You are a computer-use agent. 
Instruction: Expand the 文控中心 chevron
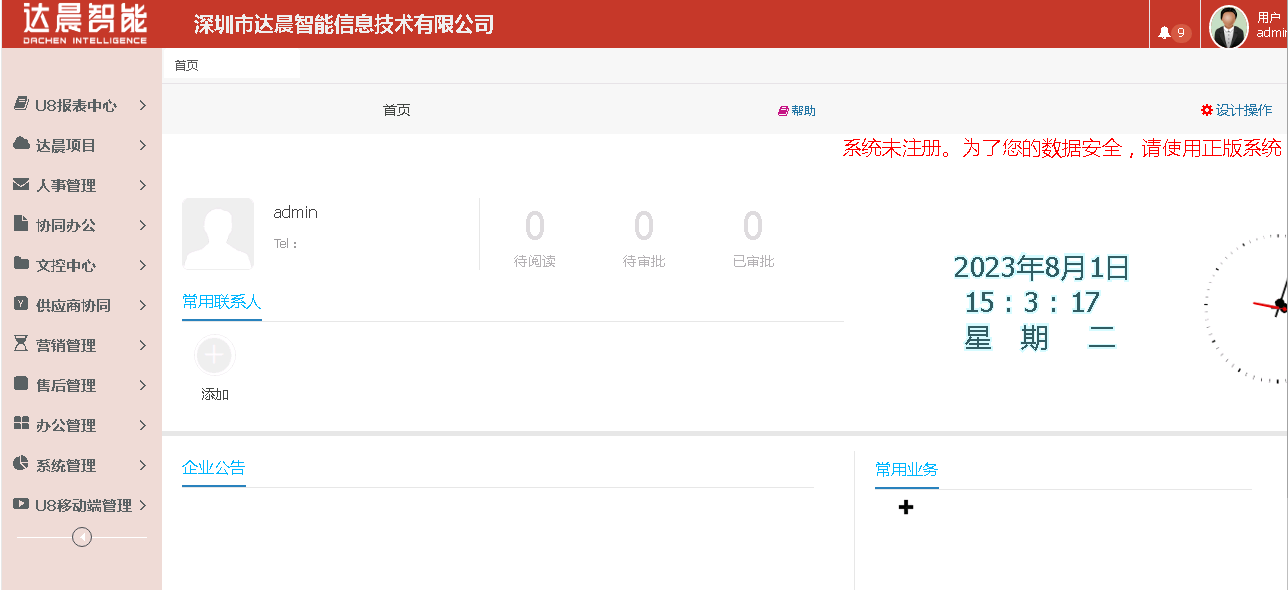pyautogui.click(x=143, y=265)
